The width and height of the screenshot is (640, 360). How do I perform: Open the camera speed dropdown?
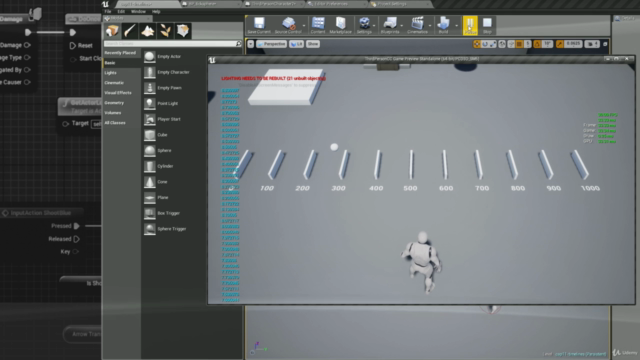592,44
